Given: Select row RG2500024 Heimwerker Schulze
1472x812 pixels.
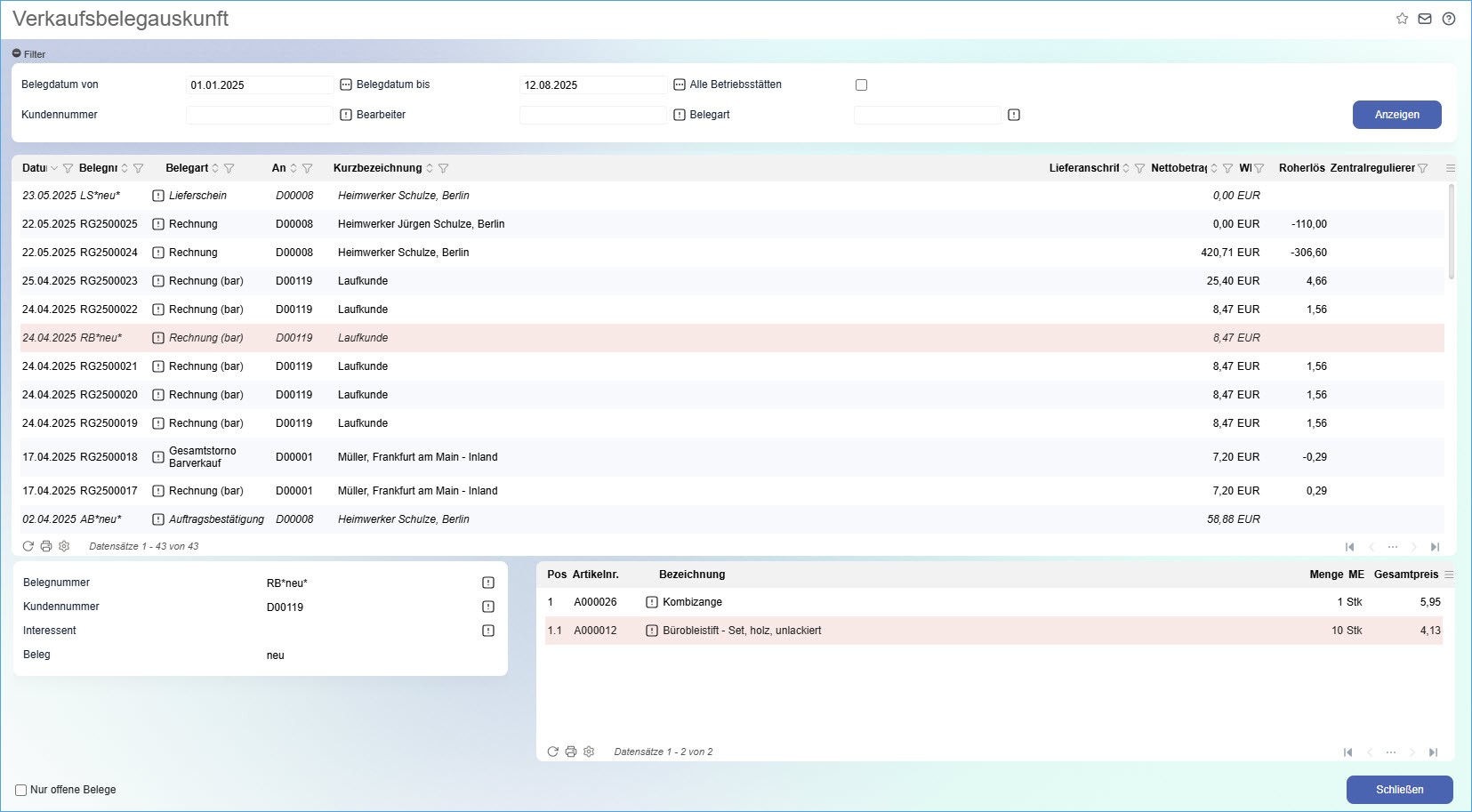Looking at the screenshot, I should click(x=732, y=253).
